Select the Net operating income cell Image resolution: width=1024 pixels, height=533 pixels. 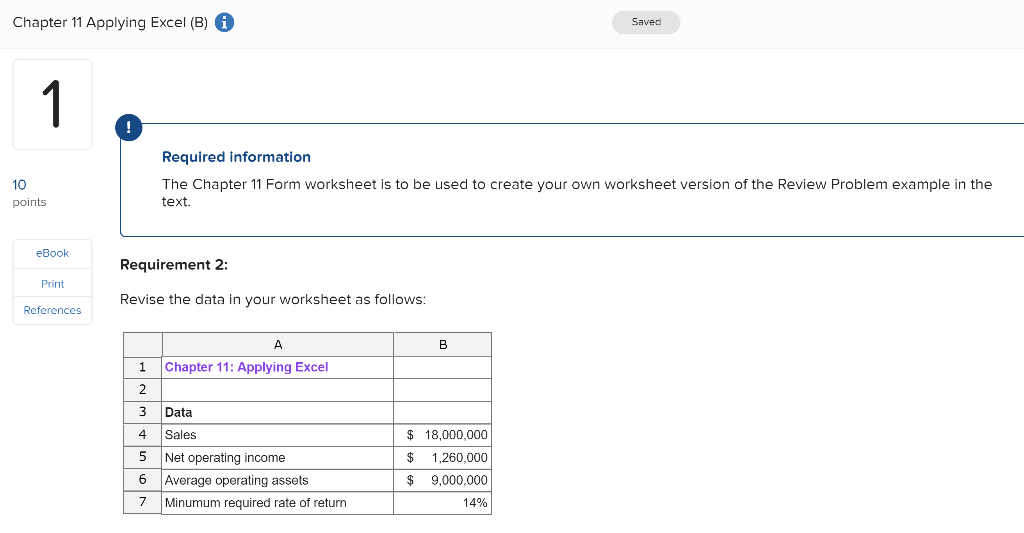point(278,457)
